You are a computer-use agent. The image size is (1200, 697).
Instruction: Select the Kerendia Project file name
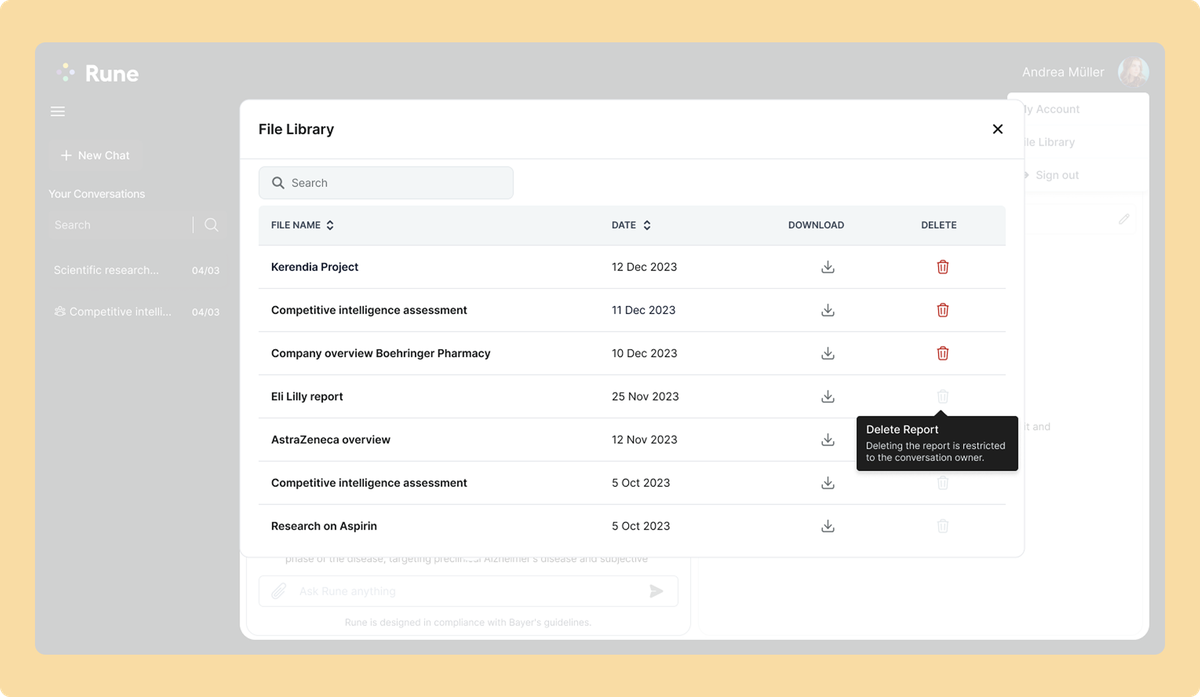[315, 267]
